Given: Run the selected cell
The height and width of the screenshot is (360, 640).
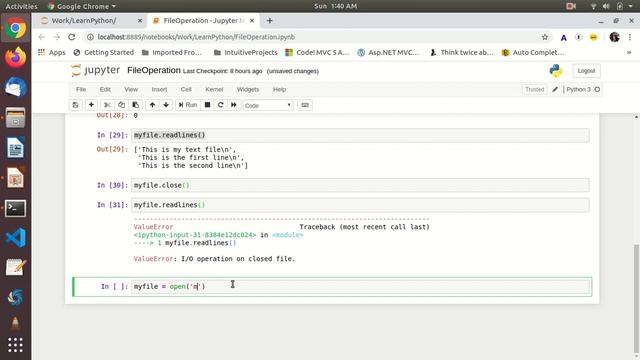Looking at the screenshot, I should click(188, 105).
